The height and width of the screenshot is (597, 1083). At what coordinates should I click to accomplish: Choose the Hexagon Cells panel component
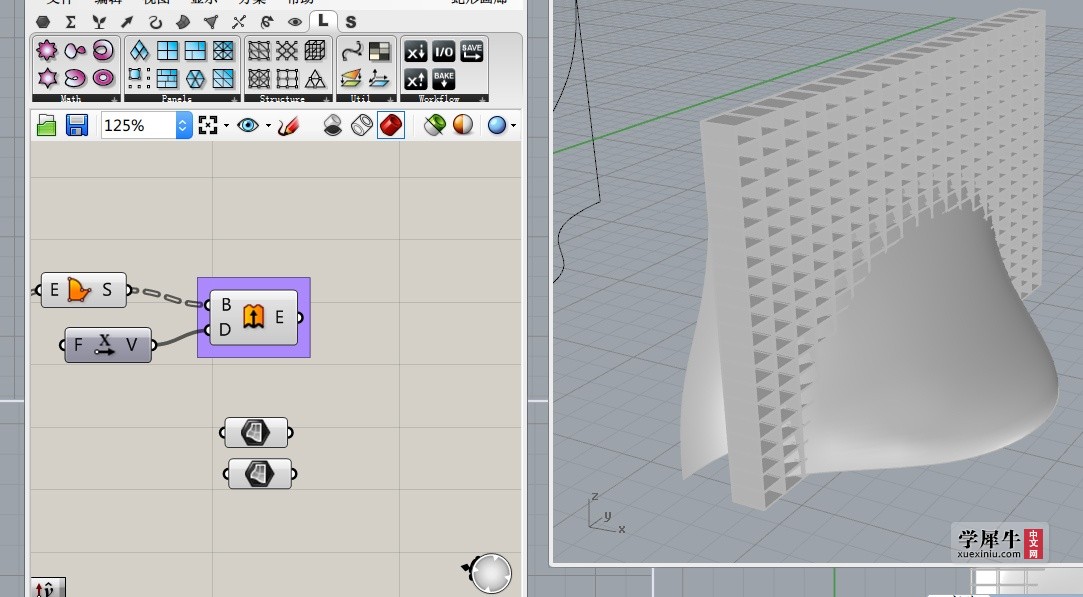point(195,79)
